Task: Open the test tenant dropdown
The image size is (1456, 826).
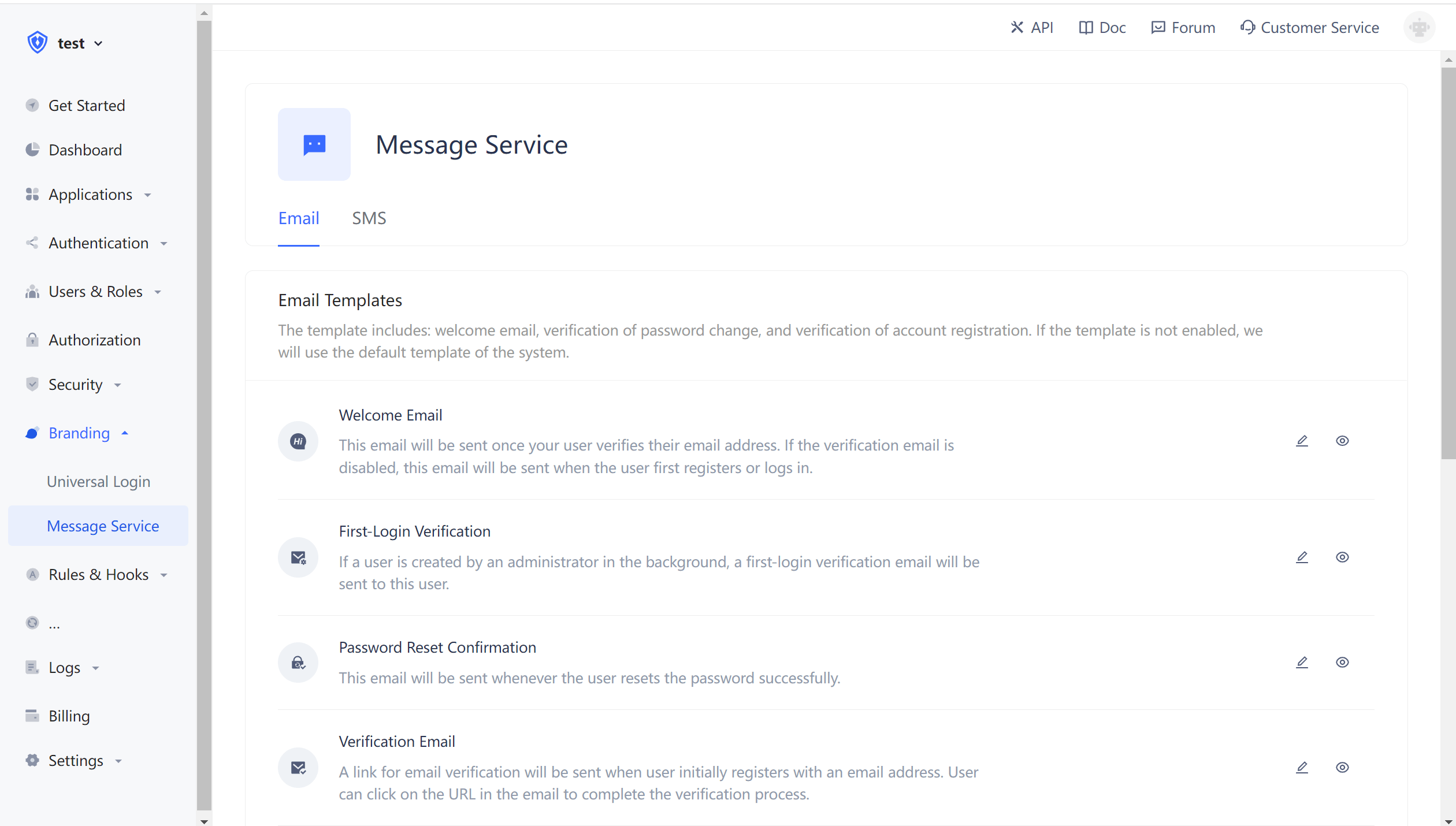Action: pyautogui.click(x=80, y=43)
